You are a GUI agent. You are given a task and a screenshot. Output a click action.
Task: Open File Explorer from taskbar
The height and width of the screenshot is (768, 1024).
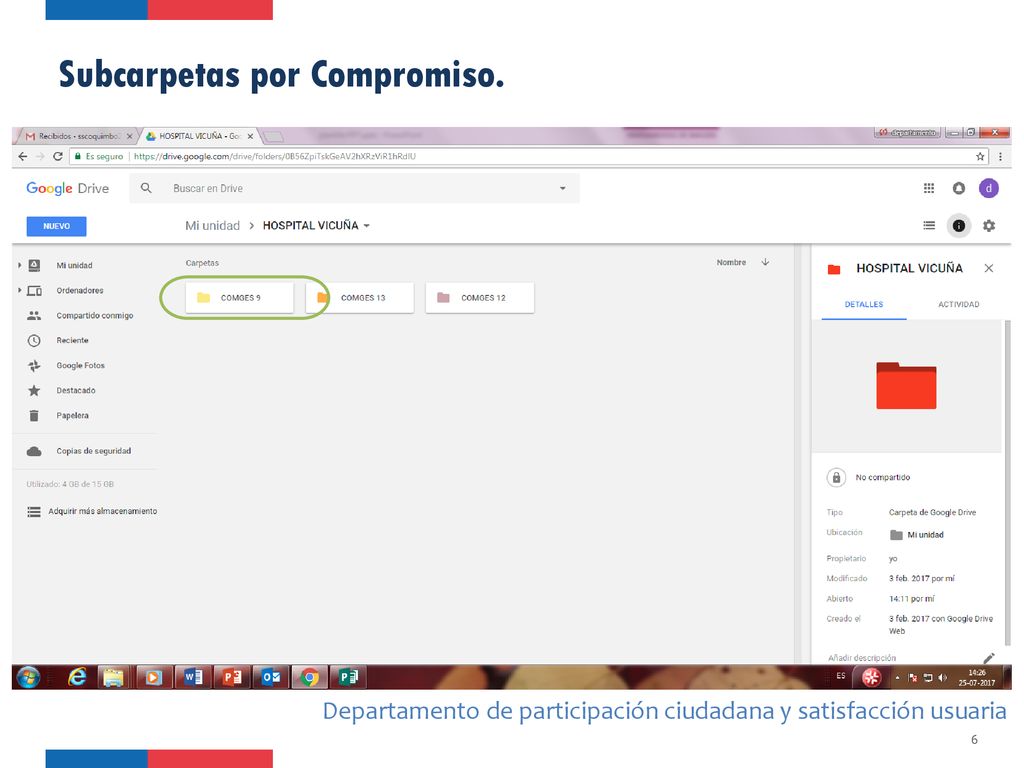click(114, 677)
